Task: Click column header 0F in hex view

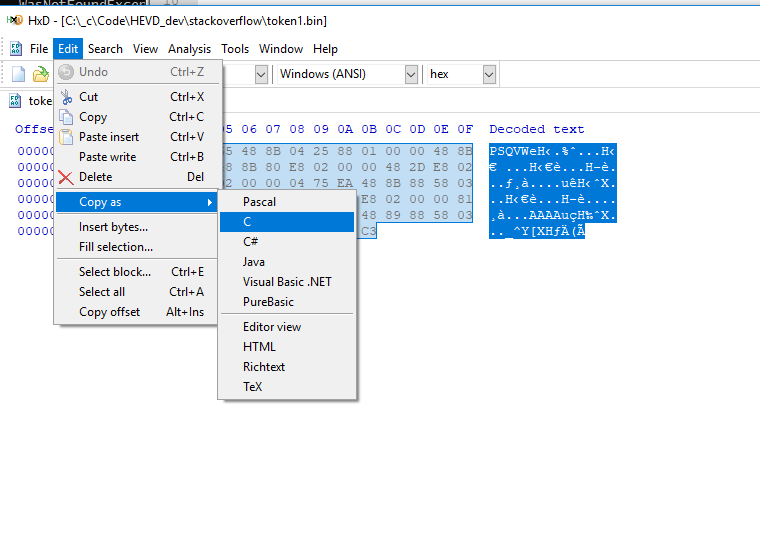Action: (465, 129)
